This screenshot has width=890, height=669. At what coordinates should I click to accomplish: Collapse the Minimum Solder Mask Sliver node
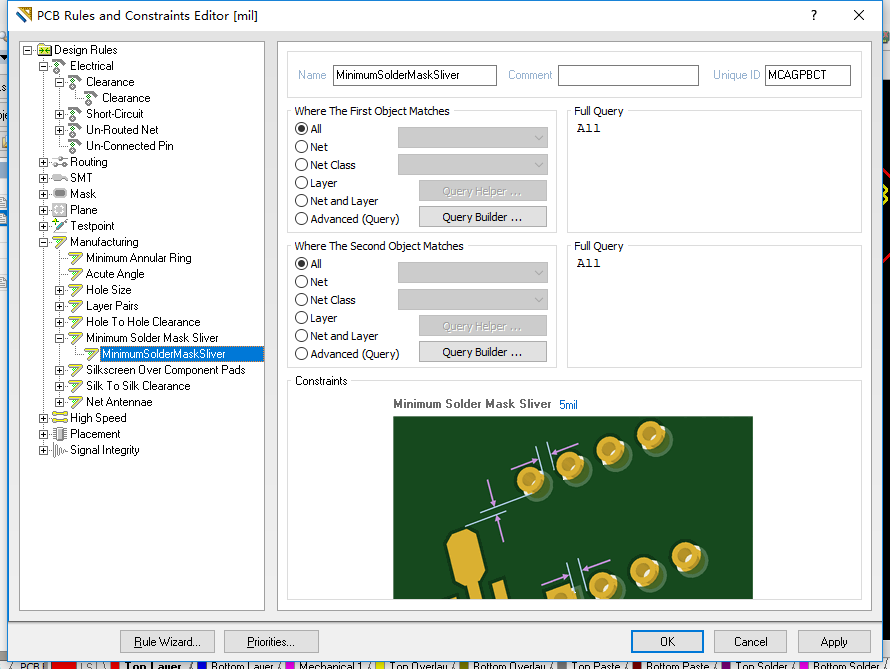click(59, 338)
